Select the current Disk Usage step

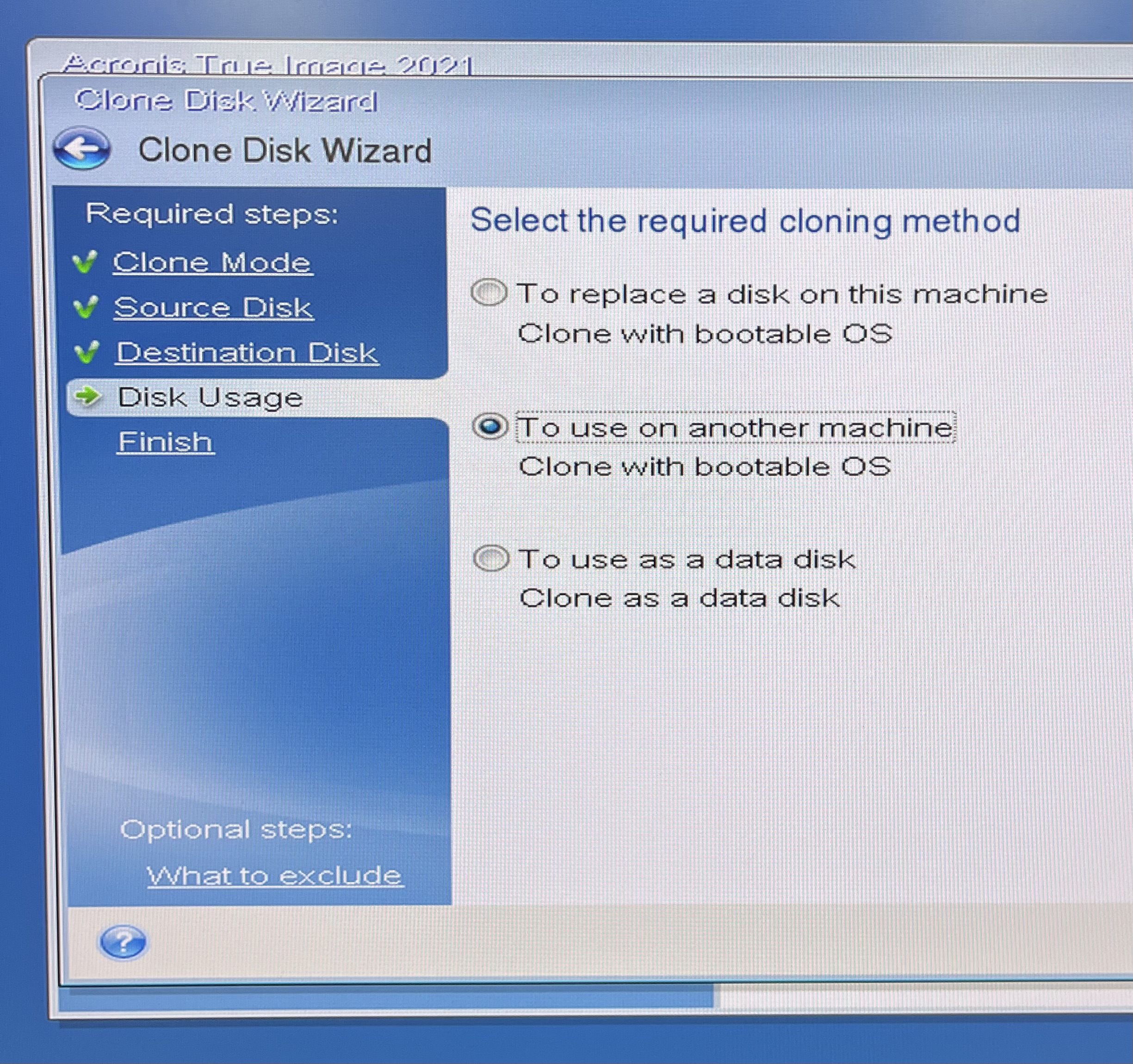click(210, 398)
